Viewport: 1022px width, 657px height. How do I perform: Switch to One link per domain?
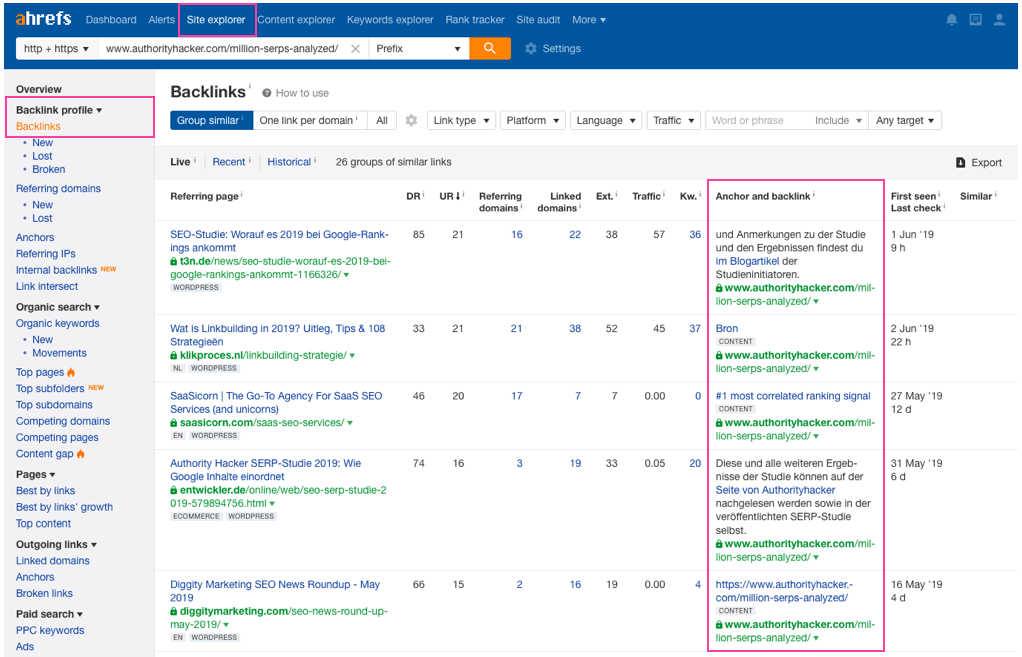click(x=307, y=120)
